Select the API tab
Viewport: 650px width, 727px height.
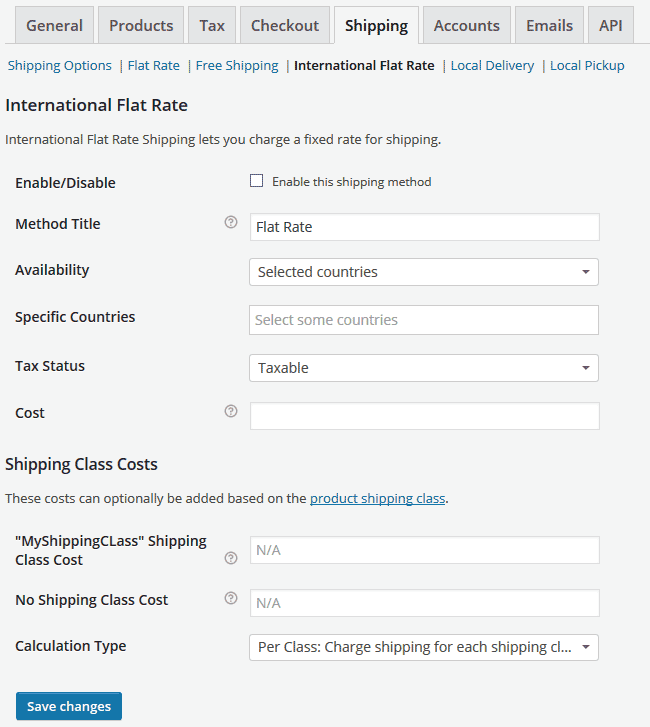(x=611, y=26)
